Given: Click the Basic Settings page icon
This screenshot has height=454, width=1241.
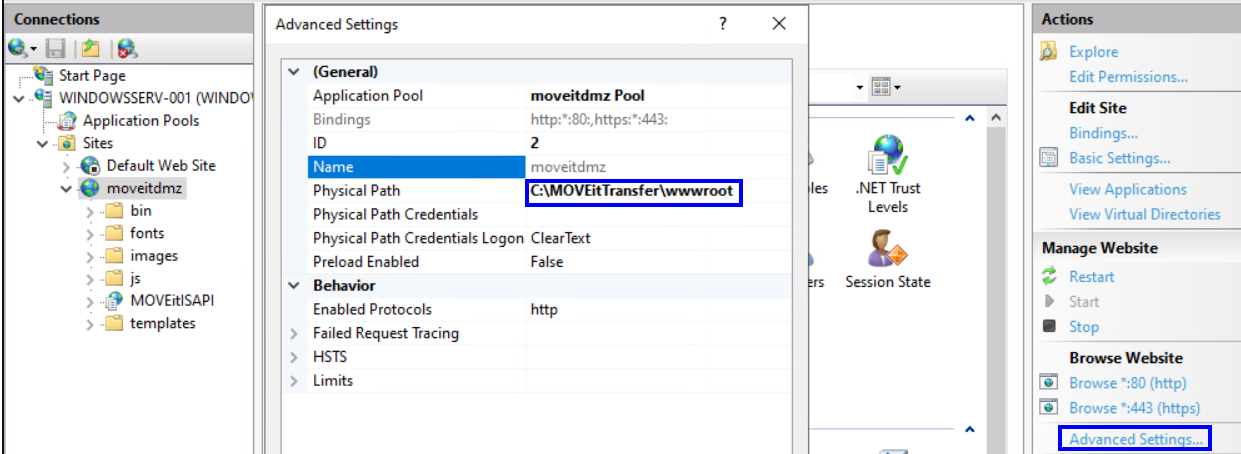Looking at the screenshot, I should pos(1049,158).
